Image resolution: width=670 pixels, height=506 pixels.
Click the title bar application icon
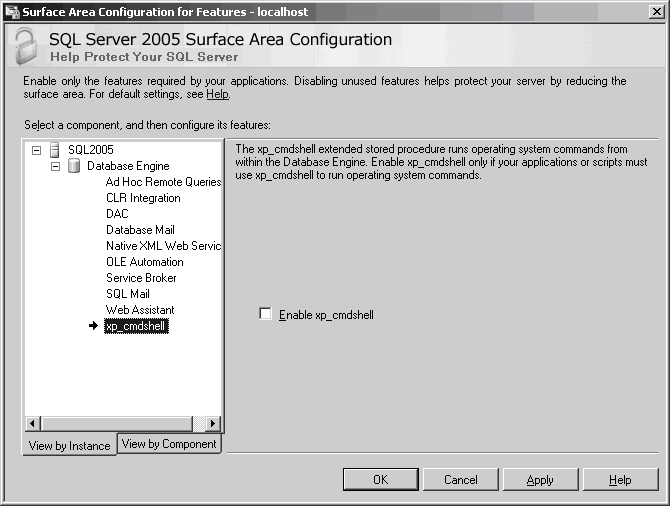[11, 11]
